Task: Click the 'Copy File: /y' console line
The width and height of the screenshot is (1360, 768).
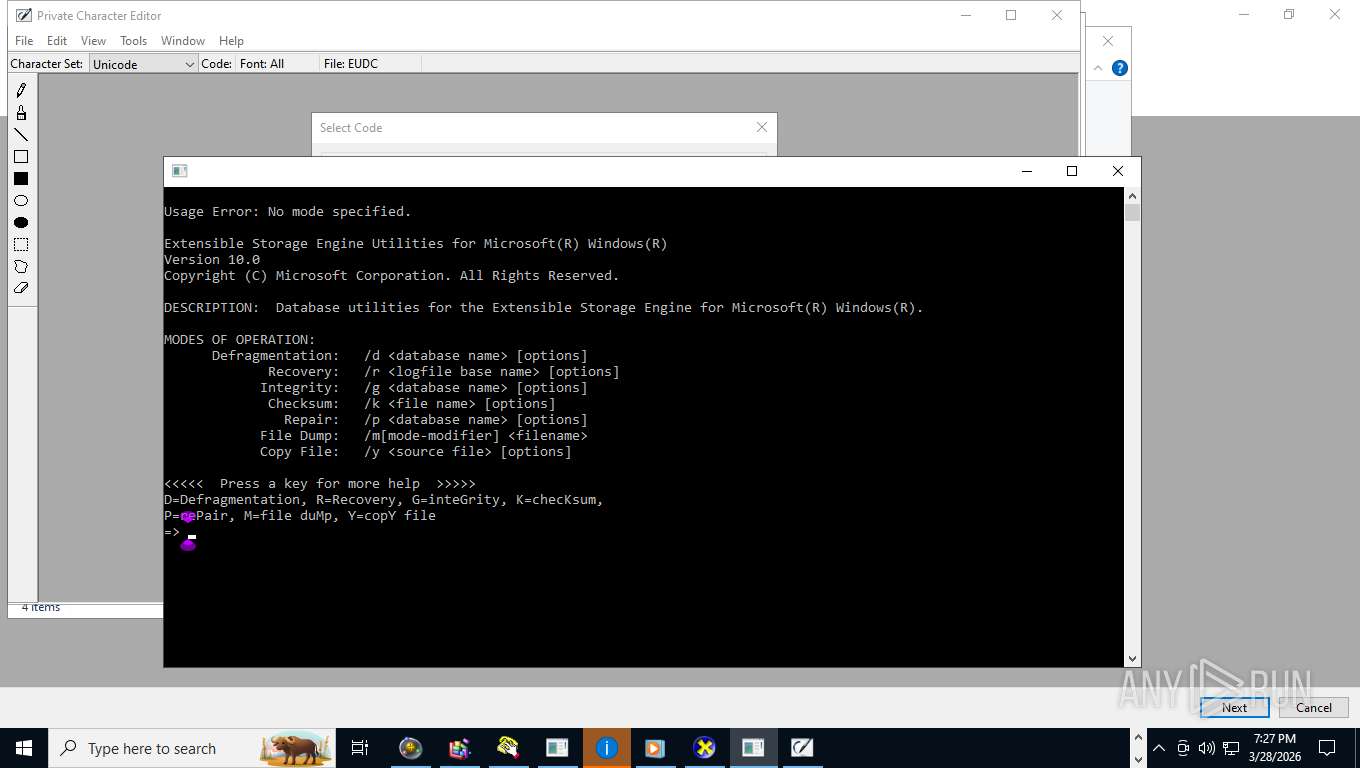Action: pos(416,452)
